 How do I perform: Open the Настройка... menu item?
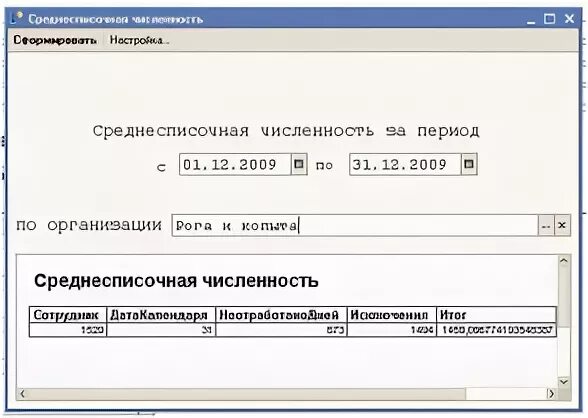[x=139, y=40]
